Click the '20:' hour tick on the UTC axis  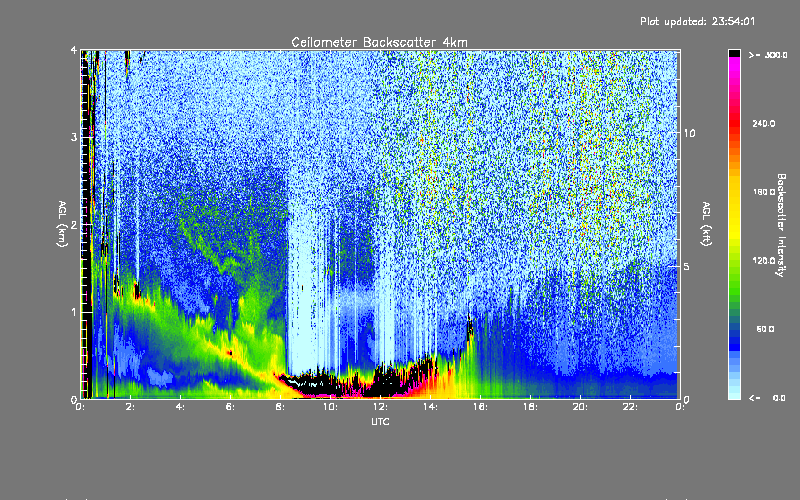point(580,407)
